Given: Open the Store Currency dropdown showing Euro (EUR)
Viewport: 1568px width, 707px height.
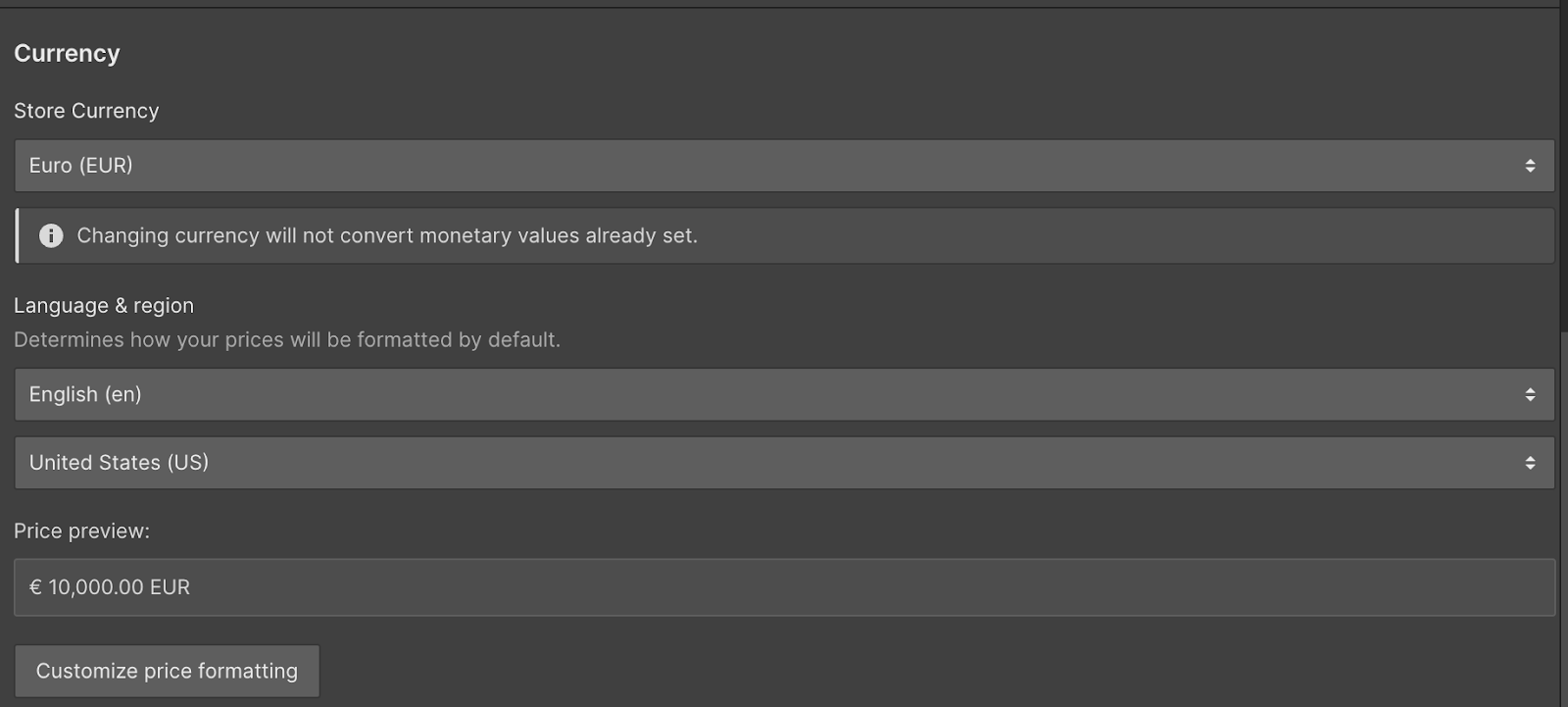Looking at the screenshot, I should 686,166.
